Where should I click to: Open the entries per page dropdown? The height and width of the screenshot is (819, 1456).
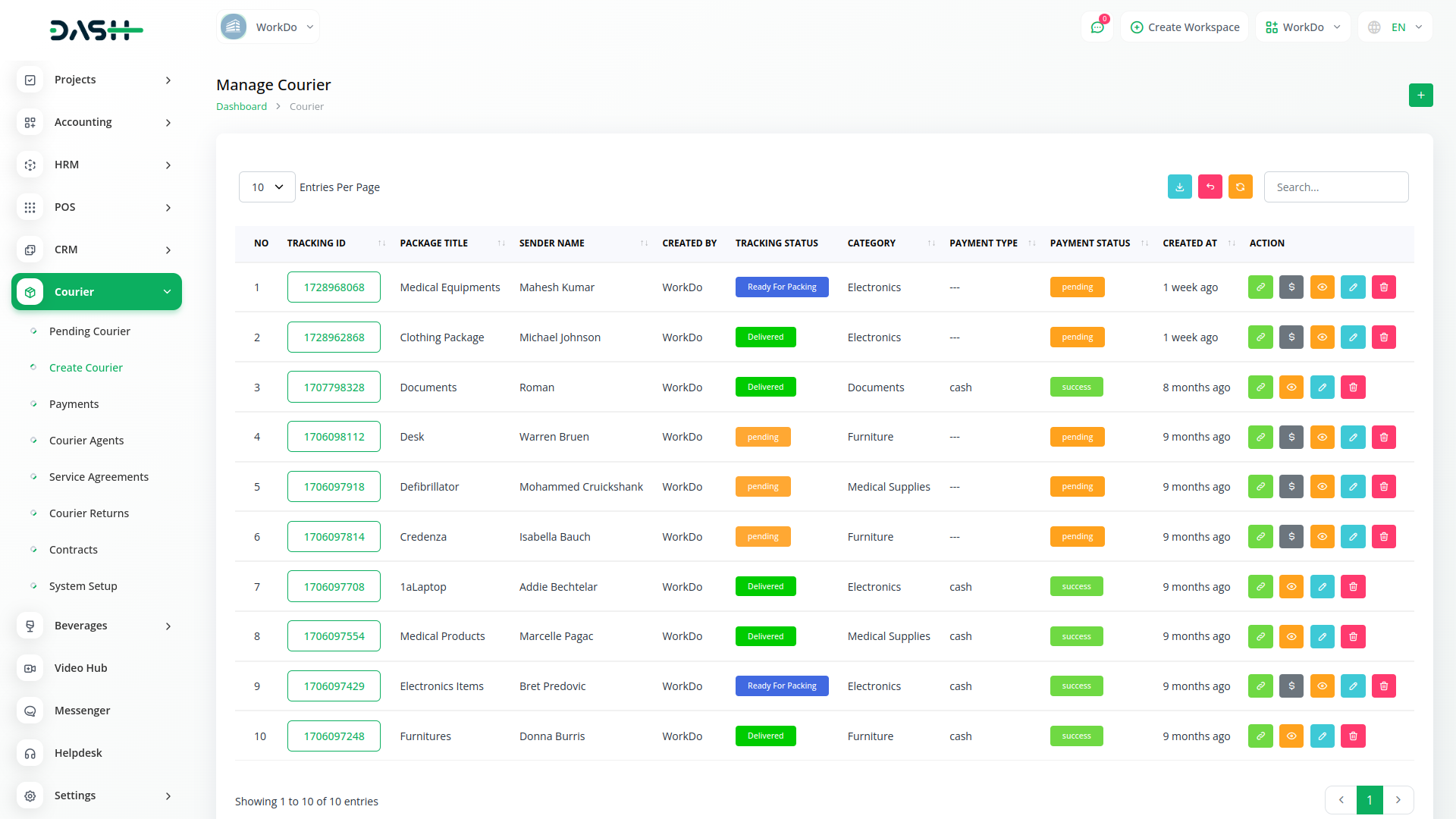[267, 187]
